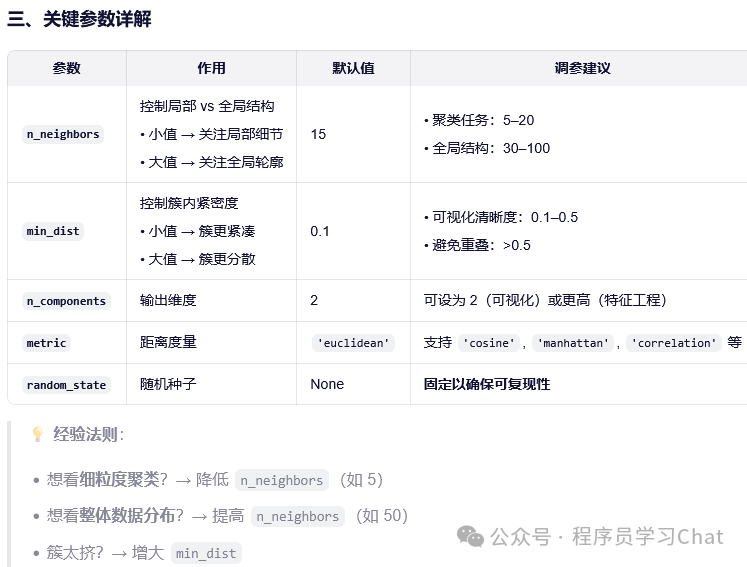
Task: Select the '作用' column header
Action: click(x=212, y=68)
